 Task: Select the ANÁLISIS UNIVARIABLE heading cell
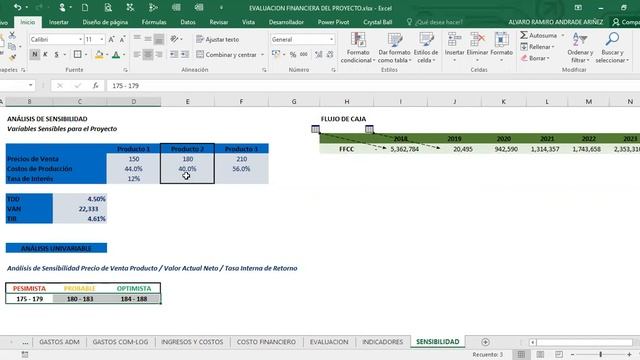point(56,248)
